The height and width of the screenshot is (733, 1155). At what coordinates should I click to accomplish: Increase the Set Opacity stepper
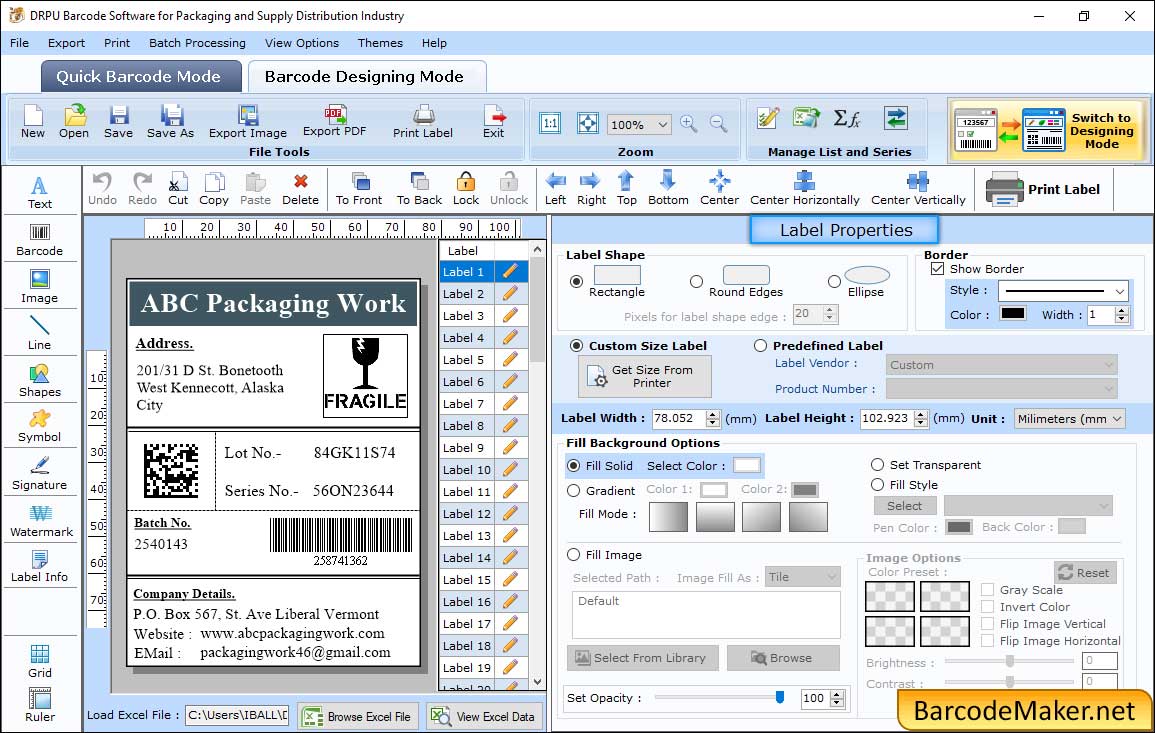[837, 694]
